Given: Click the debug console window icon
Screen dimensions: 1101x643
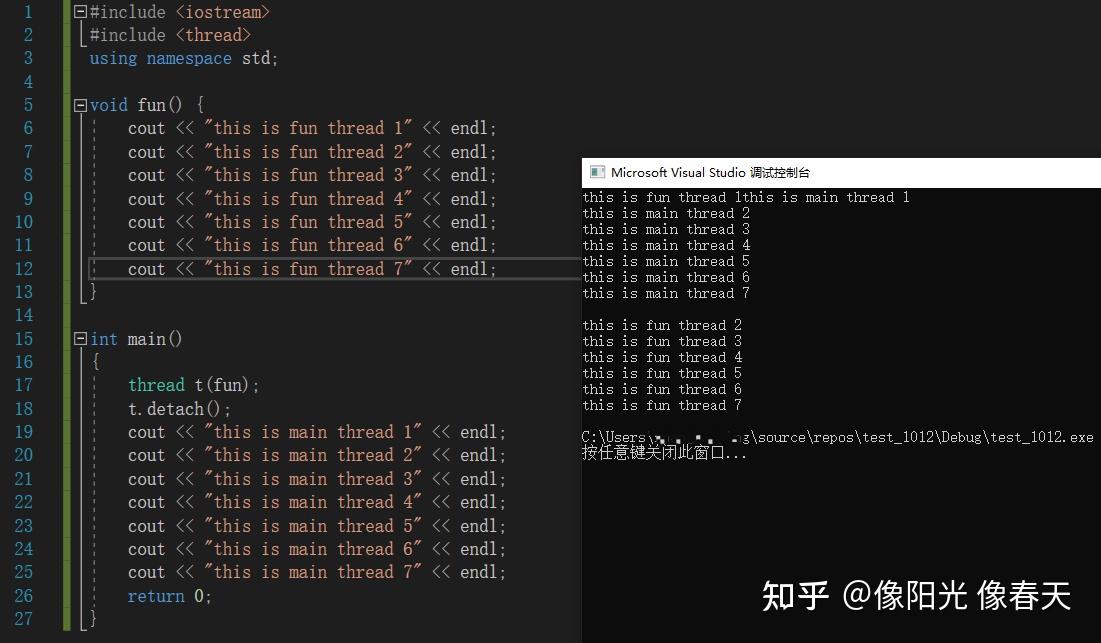Looking at the screenshot, I should pyautogui.click(x=597, y=172).
